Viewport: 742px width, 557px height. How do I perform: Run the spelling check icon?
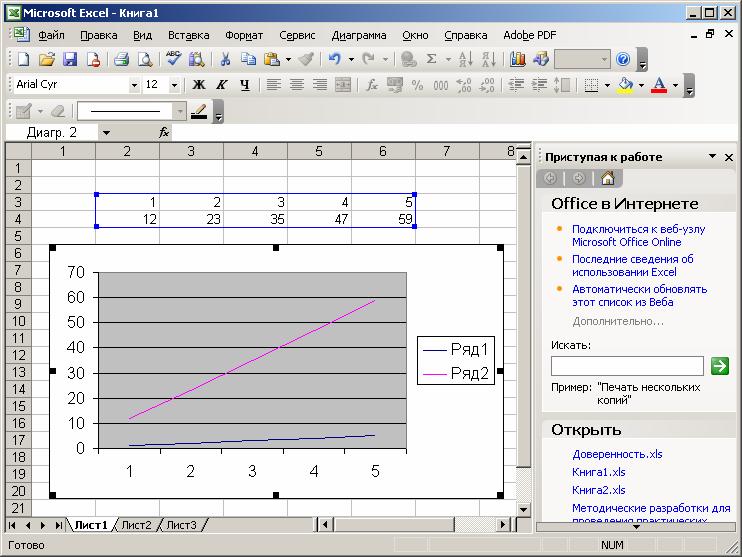pos(173,59)
